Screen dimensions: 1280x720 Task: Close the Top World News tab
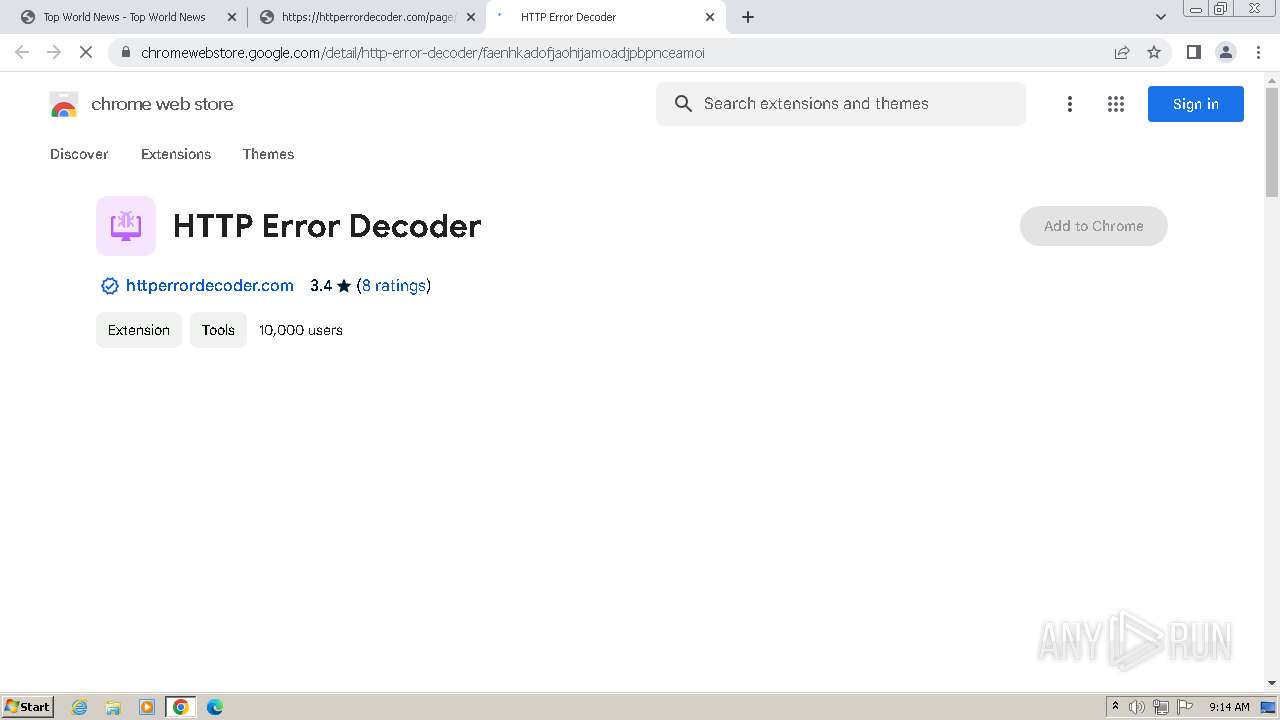pos(232,17)
